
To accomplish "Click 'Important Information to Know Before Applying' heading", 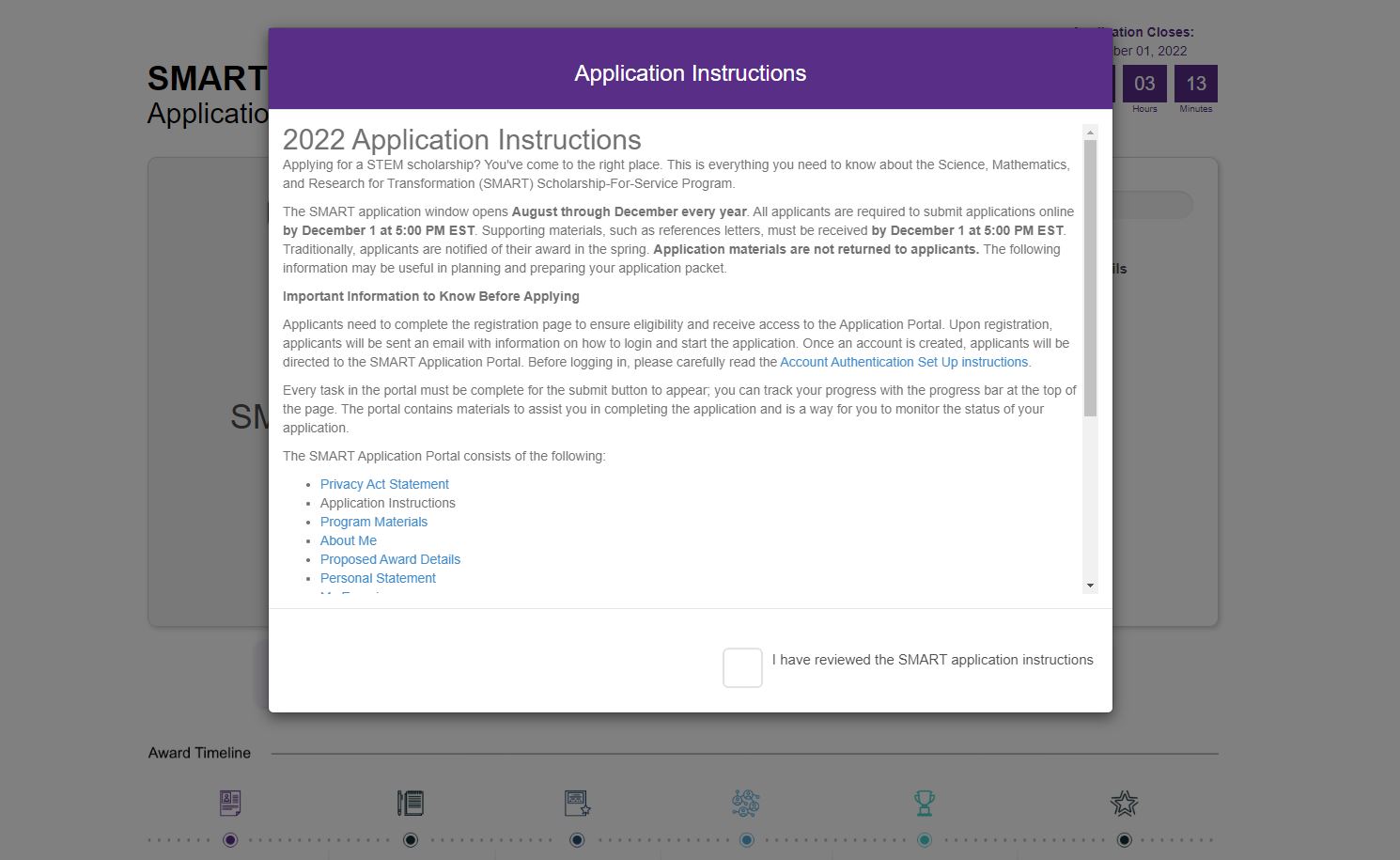I will click(431, 296).
